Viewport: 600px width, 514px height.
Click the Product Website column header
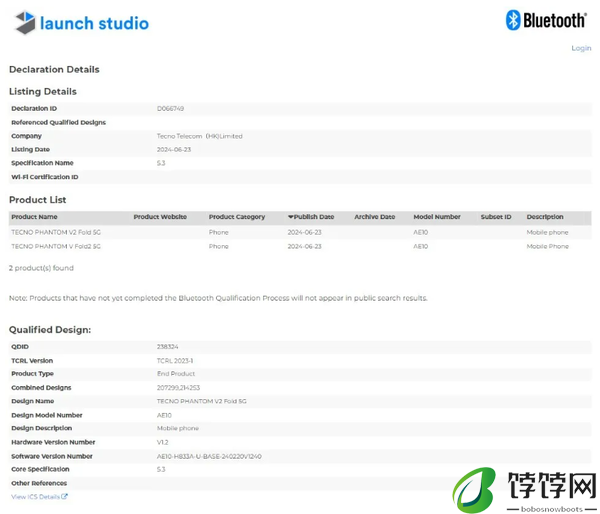[160, 217]
